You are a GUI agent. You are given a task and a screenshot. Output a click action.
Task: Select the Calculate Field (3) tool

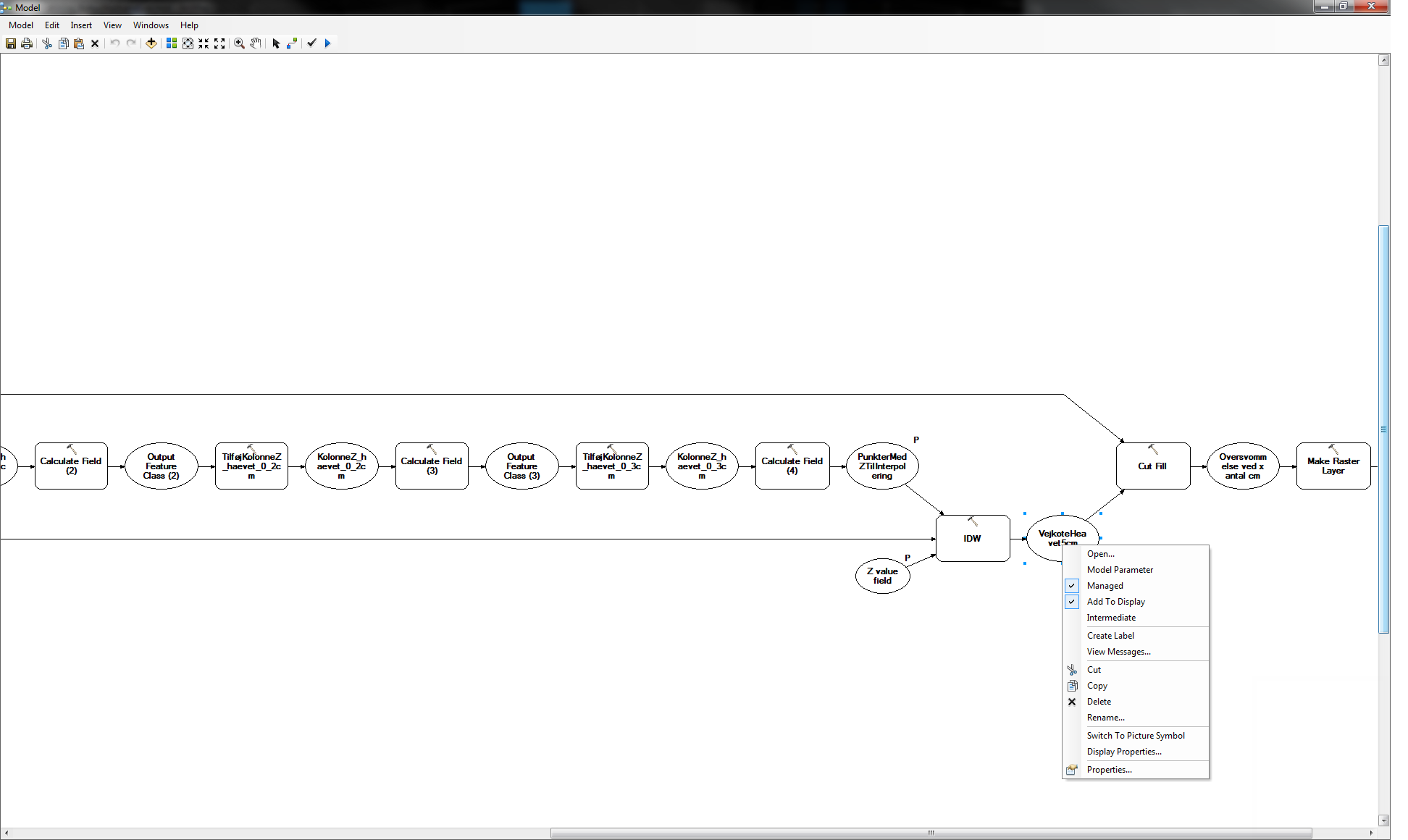point(432,466)
